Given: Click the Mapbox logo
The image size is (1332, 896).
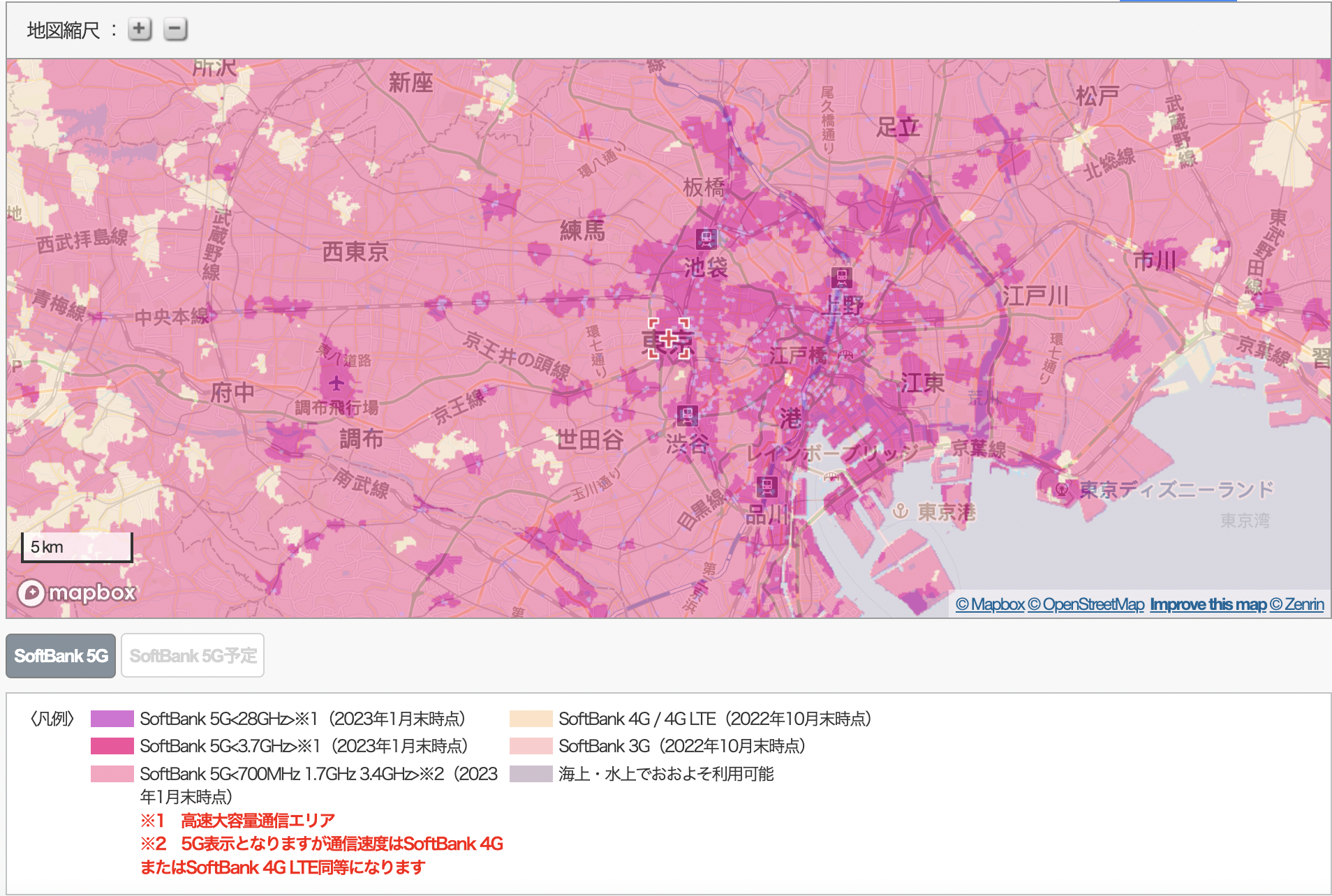Looking at the screenshot, I should 77,593.
